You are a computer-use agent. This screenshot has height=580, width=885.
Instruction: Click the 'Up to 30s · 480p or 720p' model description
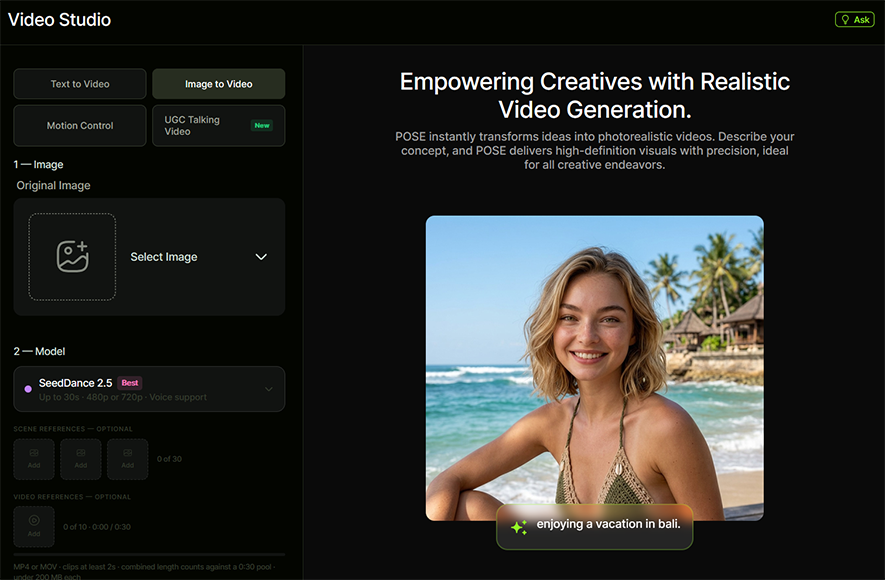coord(122,397)
